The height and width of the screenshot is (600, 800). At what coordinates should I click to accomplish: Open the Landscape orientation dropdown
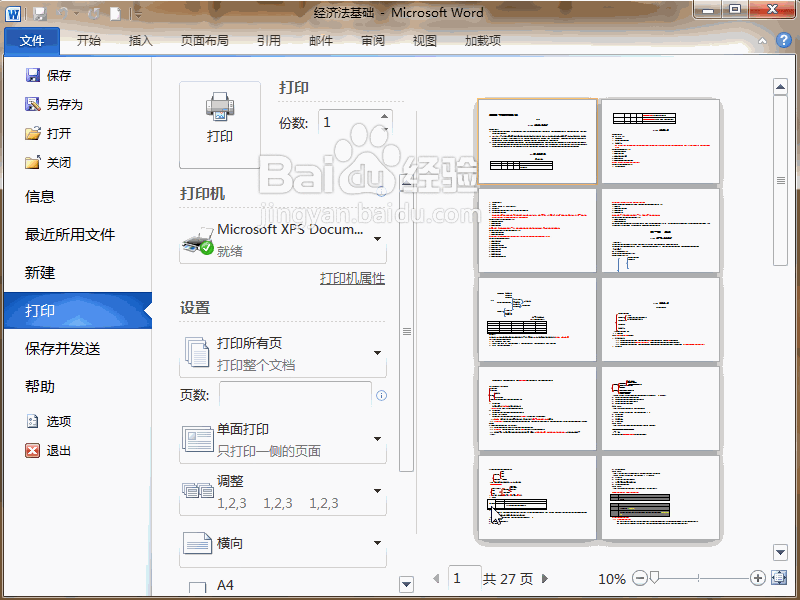coord(283,544)
